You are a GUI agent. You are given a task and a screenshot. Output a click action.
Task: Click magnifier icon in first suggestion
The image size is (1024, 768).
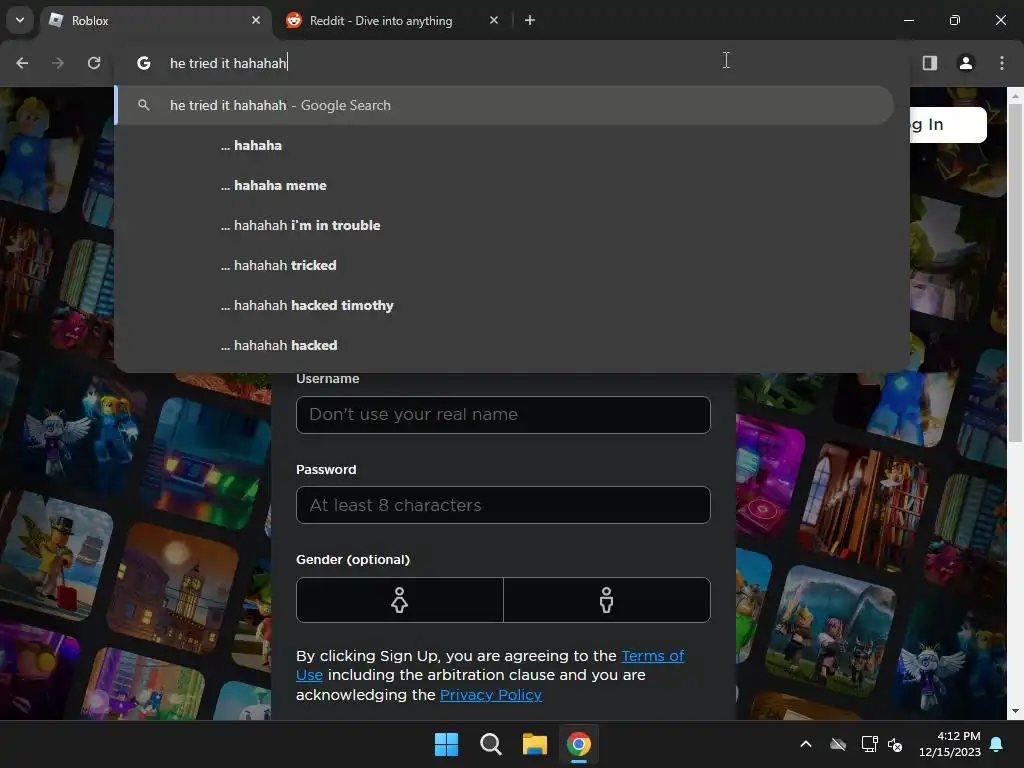coord(144,104)
